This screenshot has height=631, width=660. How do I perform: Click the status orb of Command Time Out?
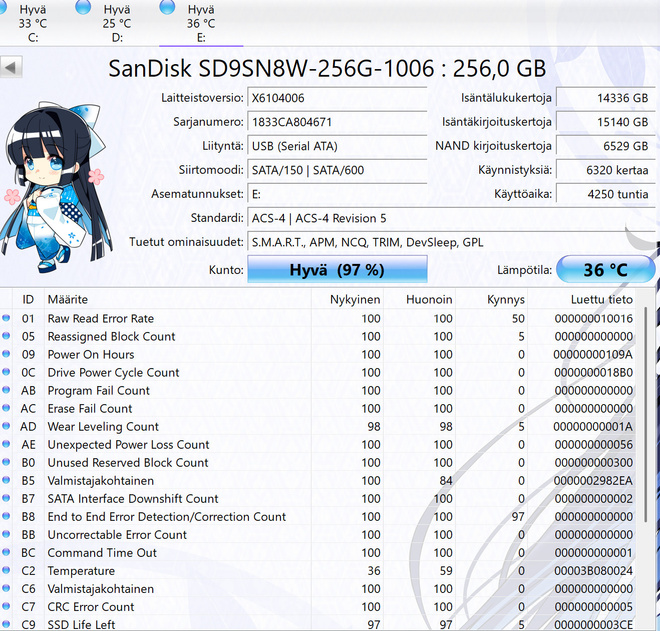(6, 552)
